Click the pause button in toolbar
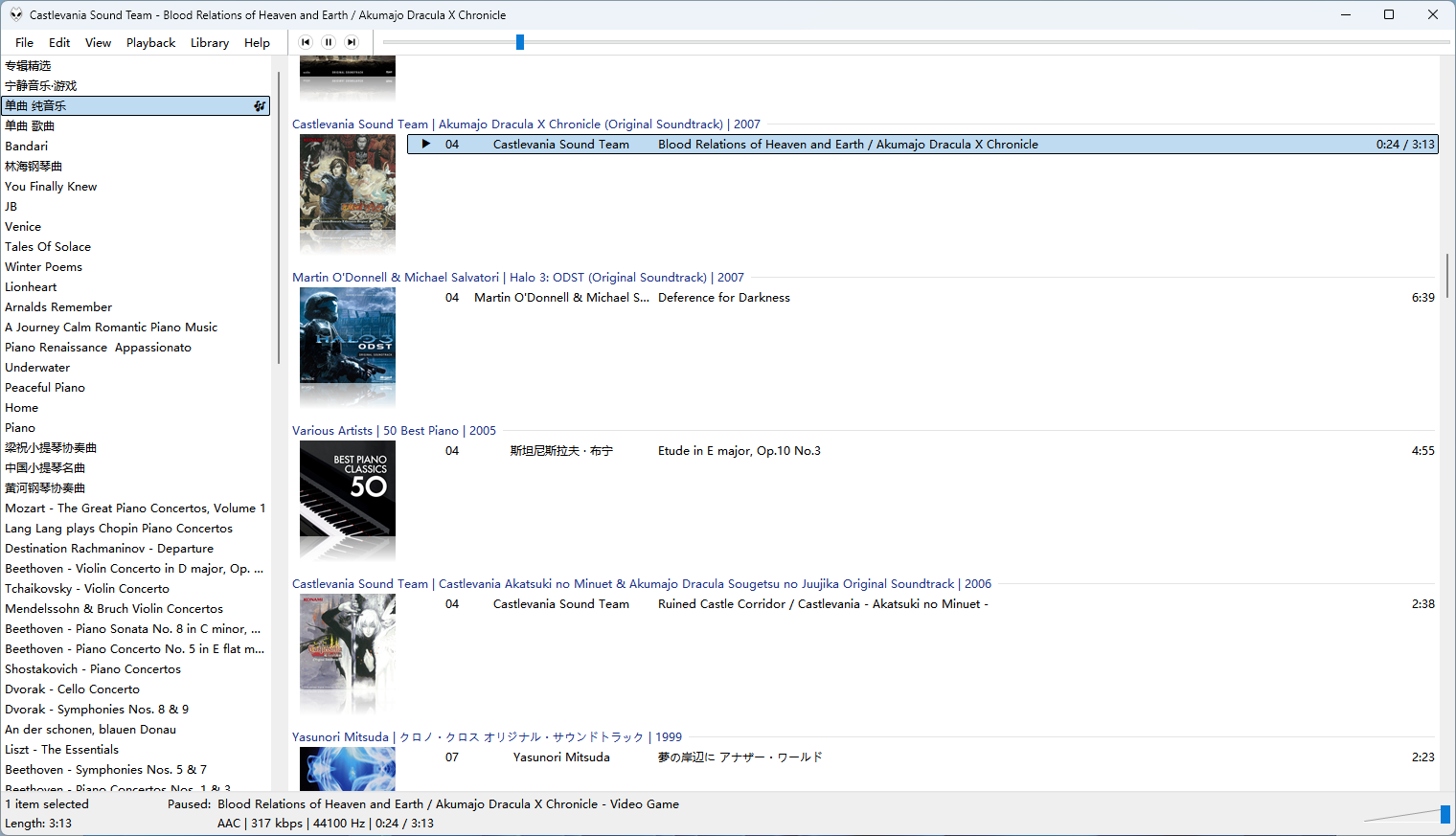 tap(329, 42)
